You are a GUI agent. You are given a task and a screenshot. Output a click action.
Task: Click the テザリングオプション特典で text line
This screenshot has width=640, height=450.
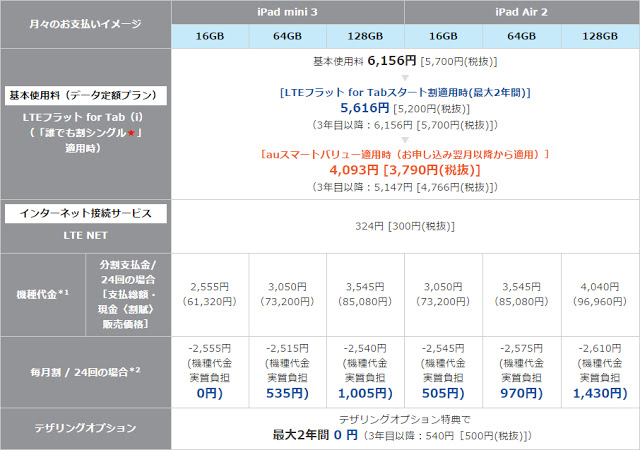tap(405, 419)
